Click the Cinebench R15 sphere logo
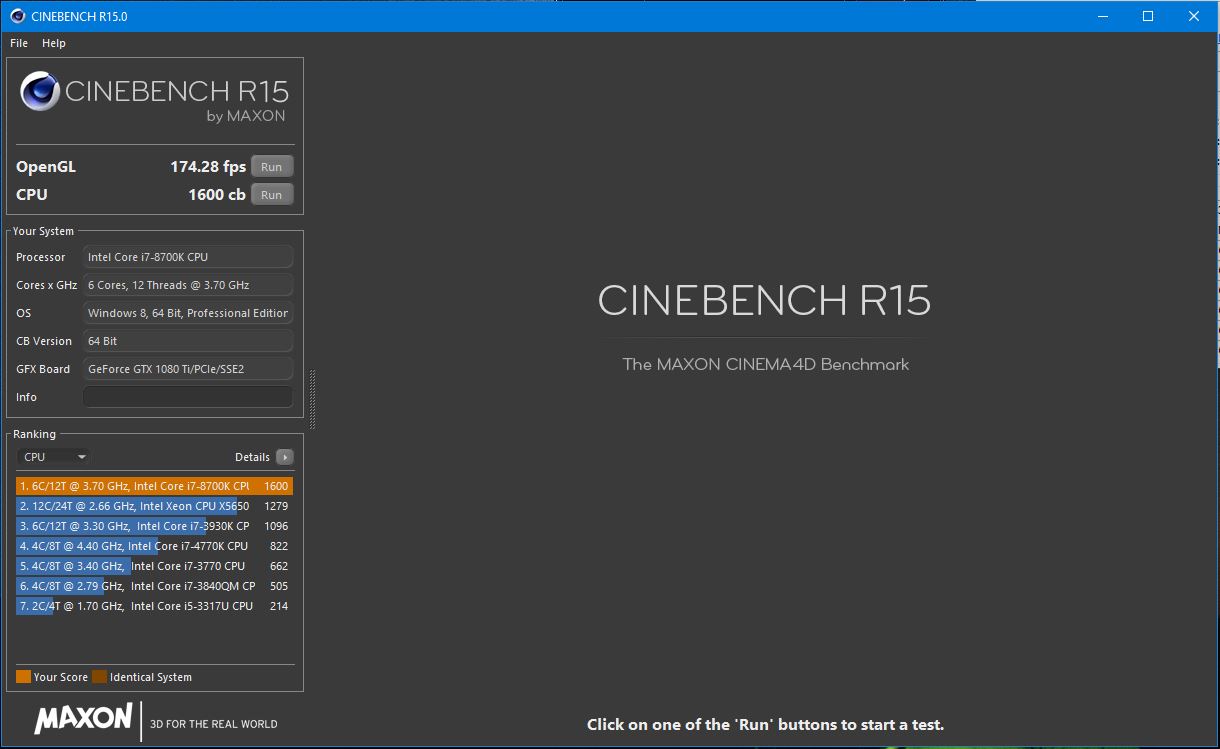 (x=40, y=92)
